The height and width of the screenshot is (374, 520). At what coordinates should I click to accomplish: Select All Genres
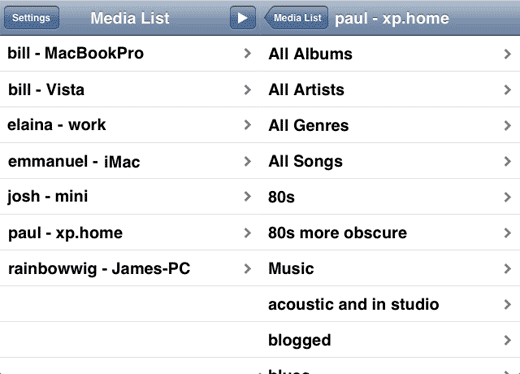390,125
